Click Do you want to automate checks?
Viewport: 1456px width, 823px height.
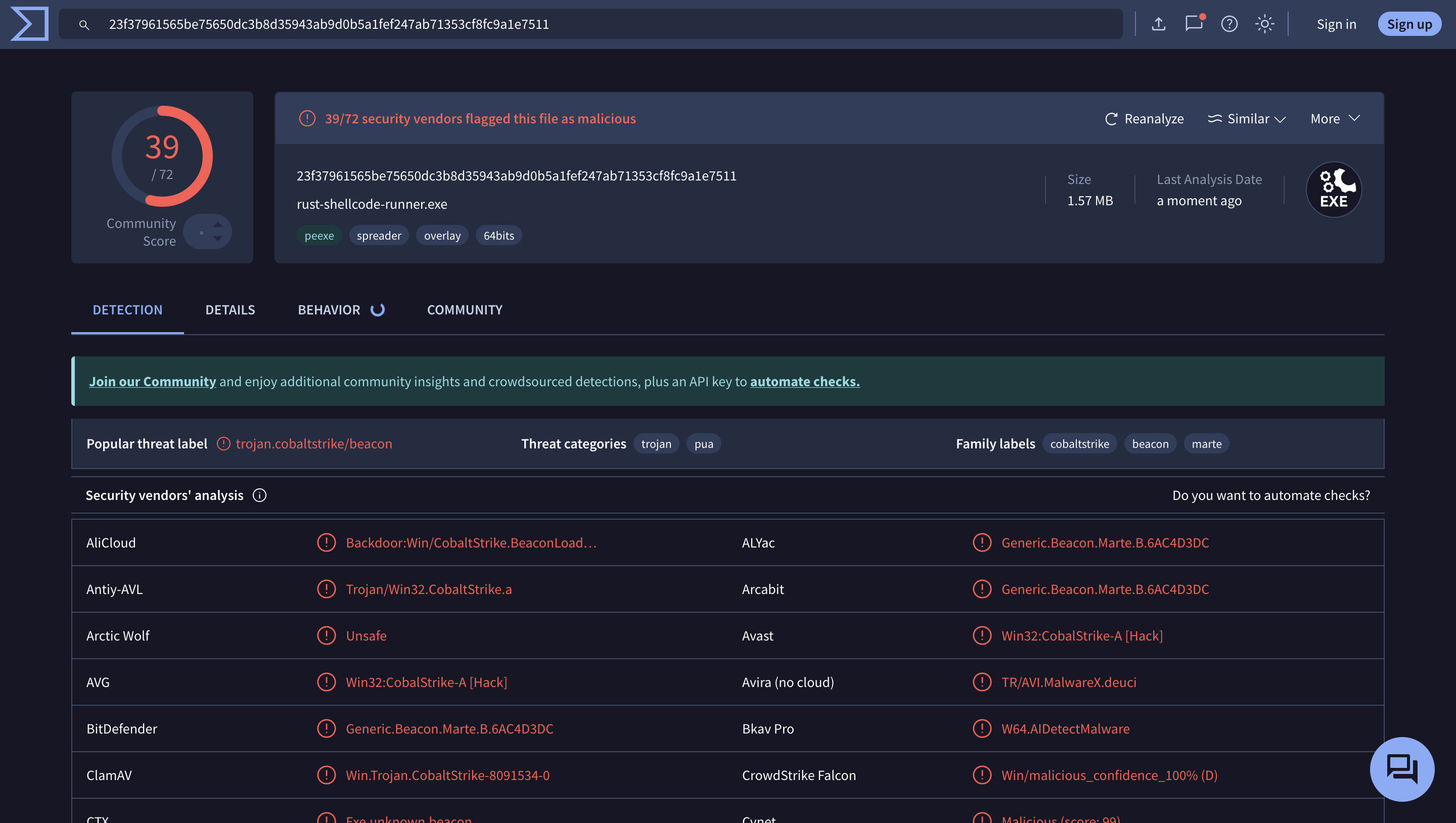(x=1271, y=495)
